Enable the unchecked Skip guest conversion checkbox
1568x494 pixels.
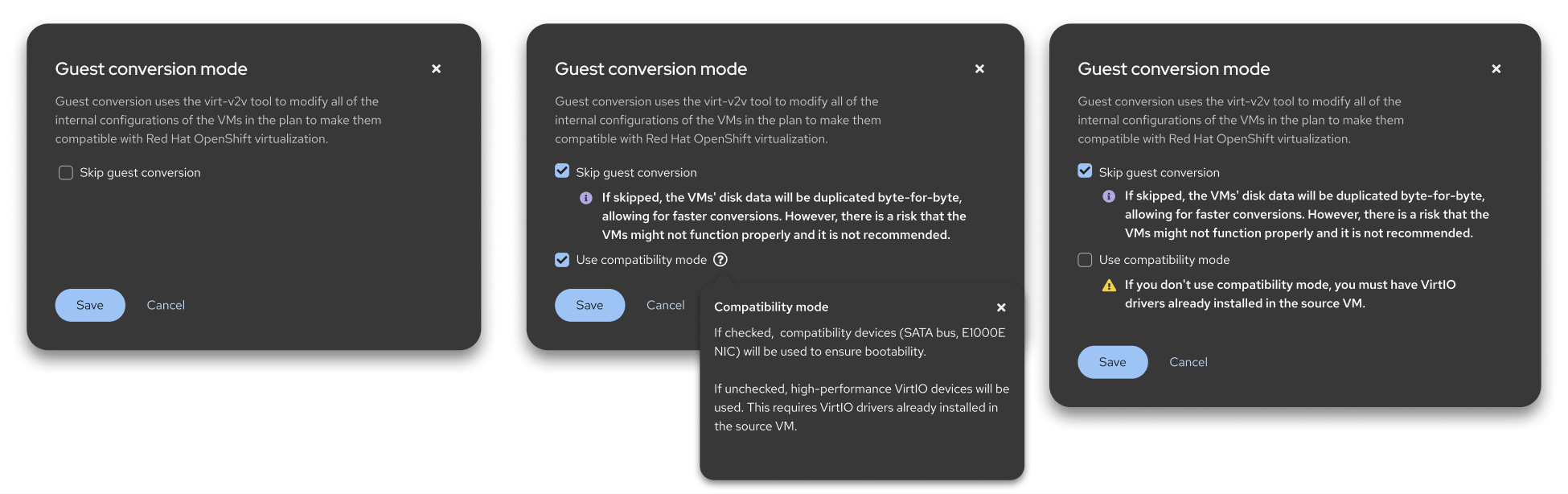point(66,173)
